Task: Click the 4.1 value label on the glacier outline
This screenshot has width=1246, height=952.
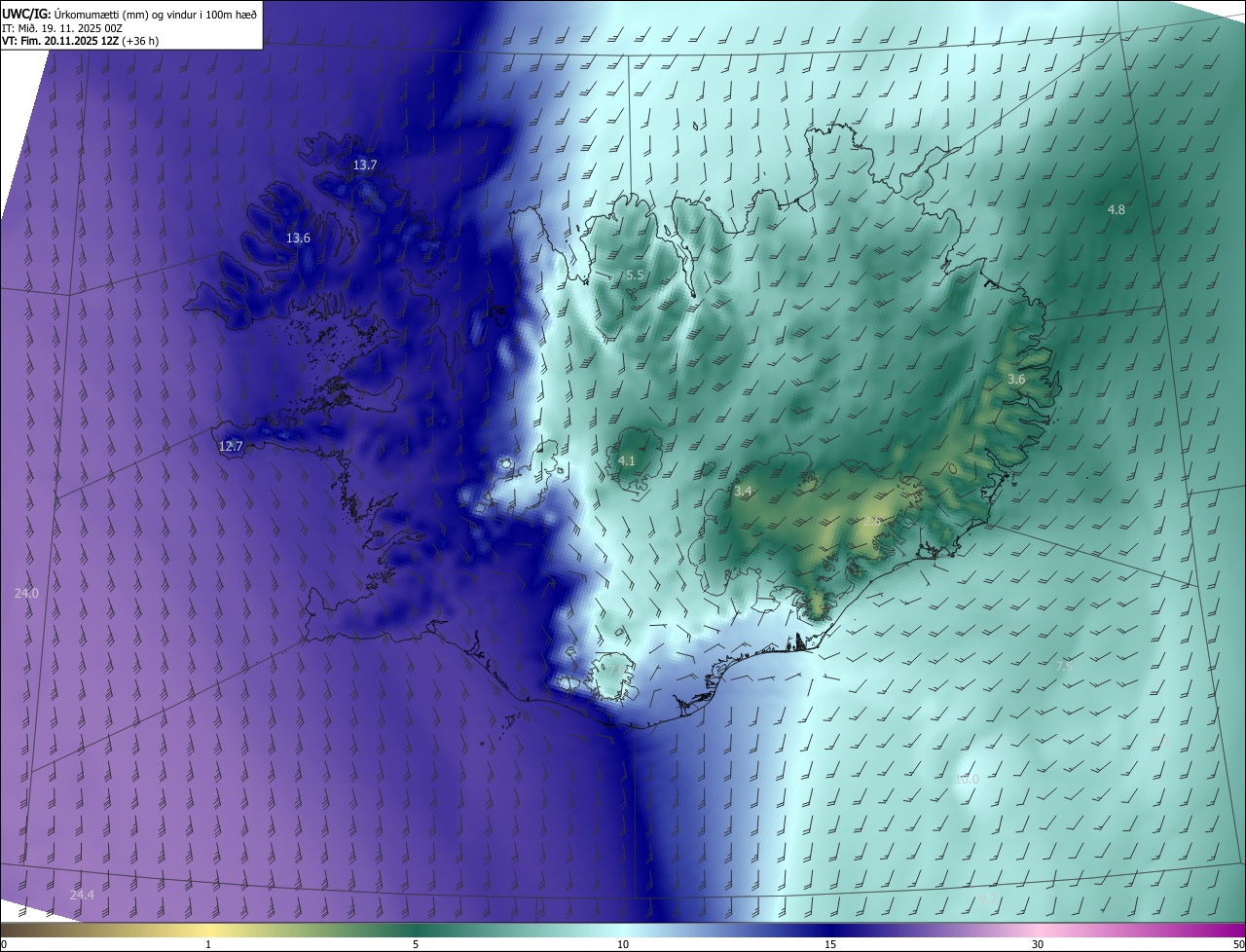Action: point(627,460)
